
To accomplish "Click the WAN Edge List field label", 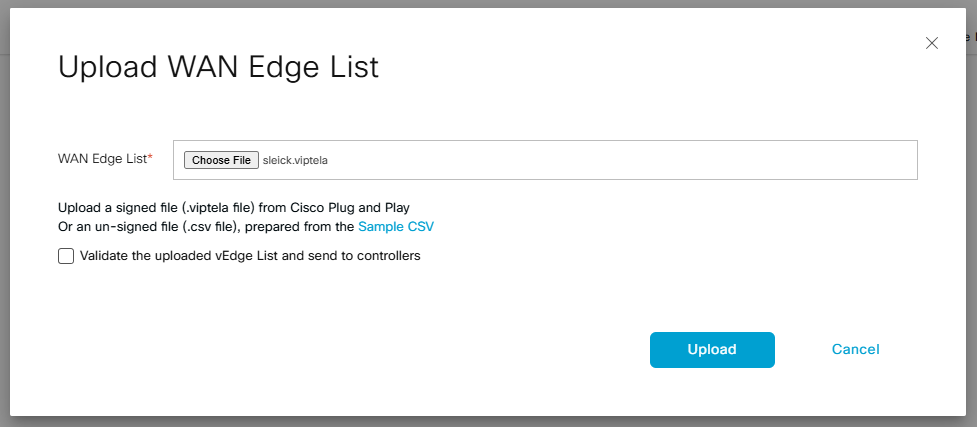I will (103, 159).
